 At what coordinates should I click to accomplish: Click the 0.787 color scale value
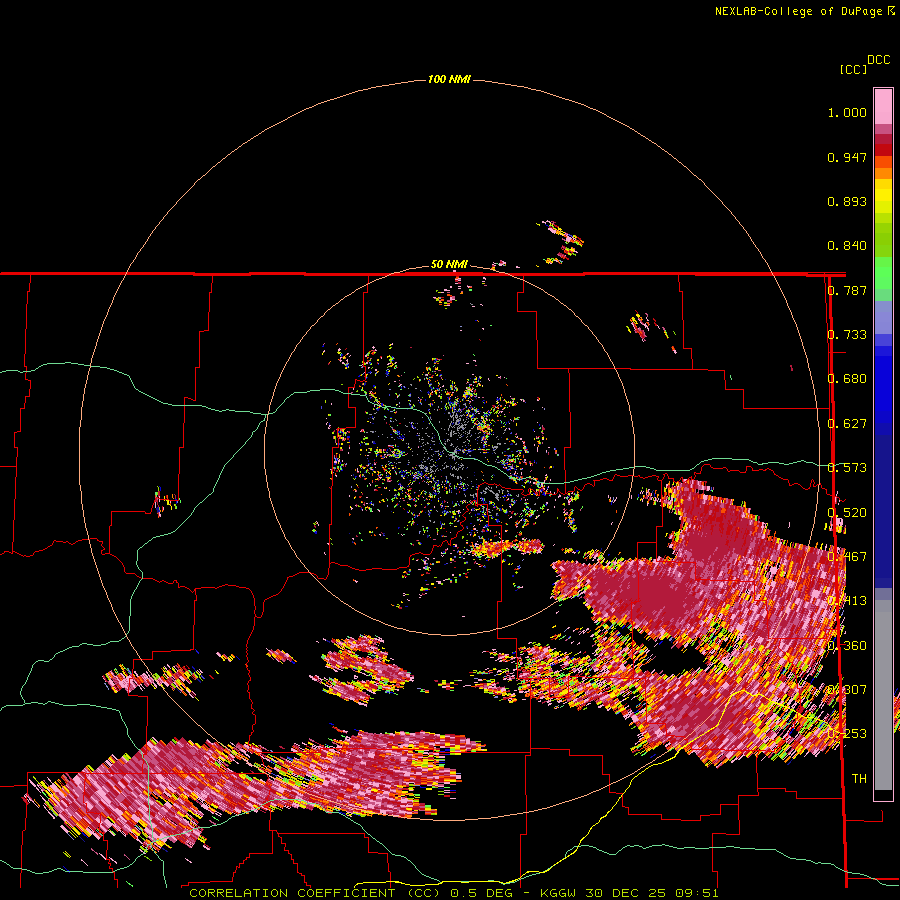coord(847,290)
